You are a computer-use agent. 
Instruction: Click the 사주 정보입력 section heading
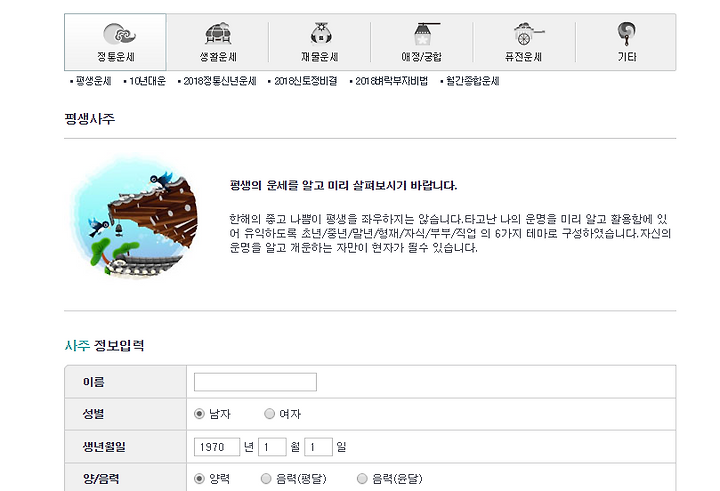(104, 345)
